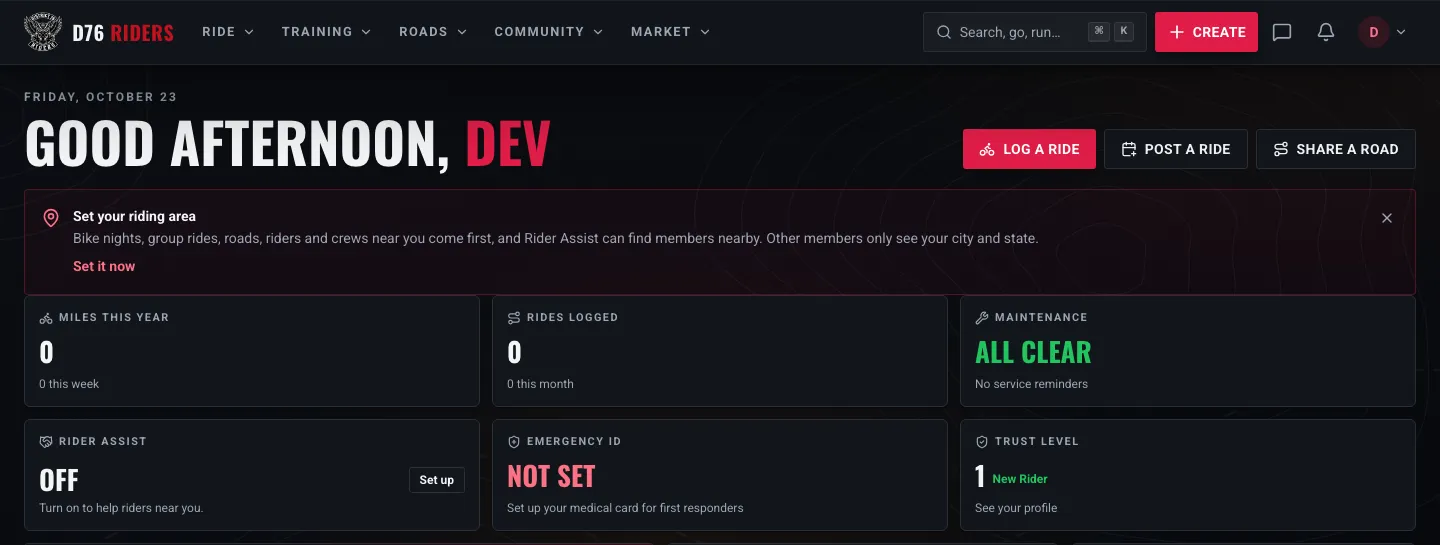Click the route icon in Share a Road
Image resolution: width=1440 pixels, height=545 pixels.
pyautogui.click(x=1281, y=149)
